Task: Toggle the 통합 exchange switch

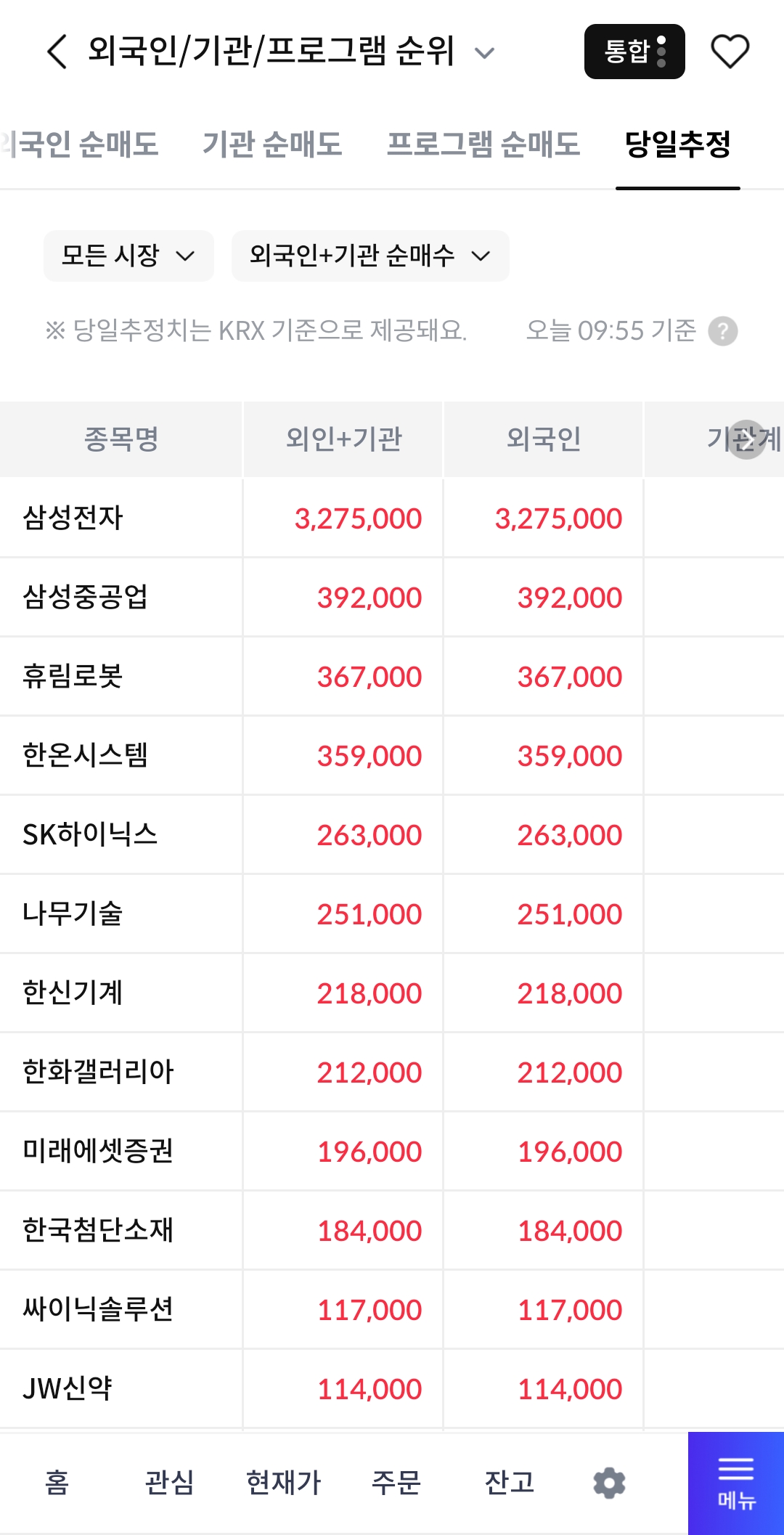Action: click(x=634, y=52)
